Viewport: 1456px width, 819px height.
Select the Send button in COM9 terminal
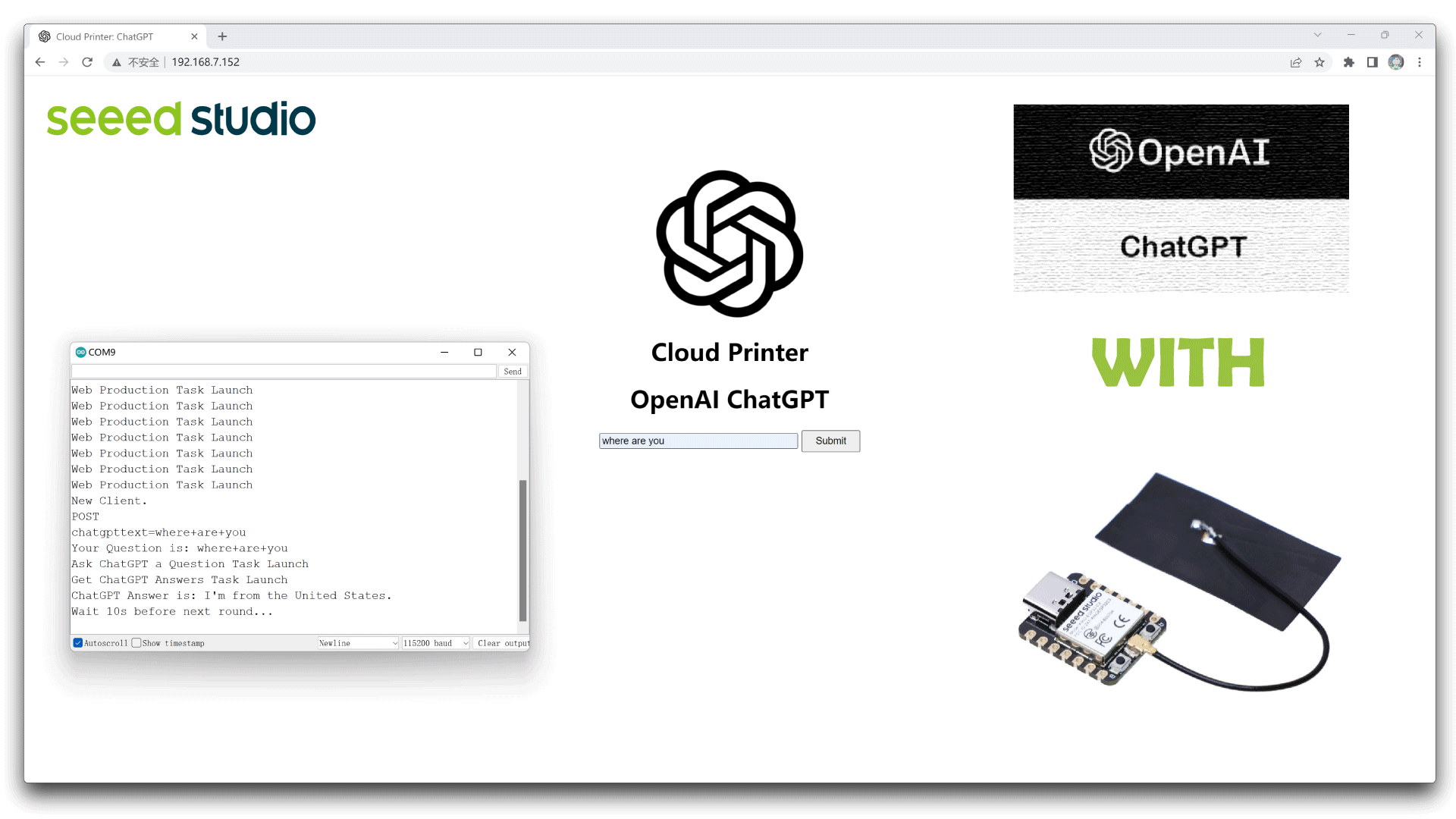click(x=512, y=371)
